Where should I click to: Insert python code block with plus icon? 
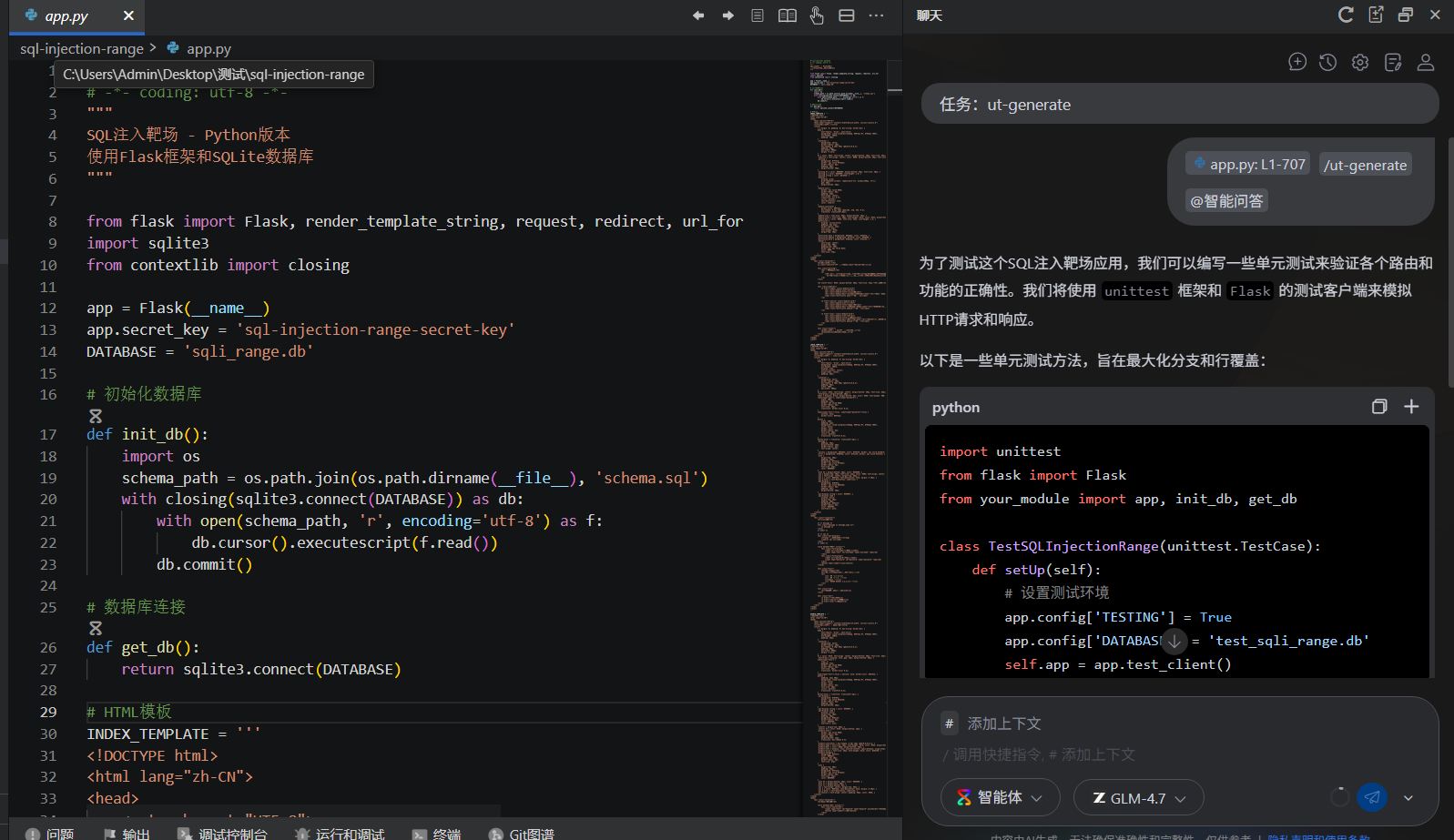pyautogui.click(x=1411, y=407)
